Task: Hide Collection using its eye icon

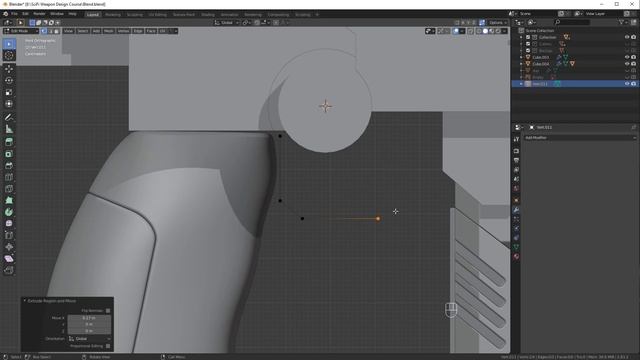Action: tap(627, 37)
